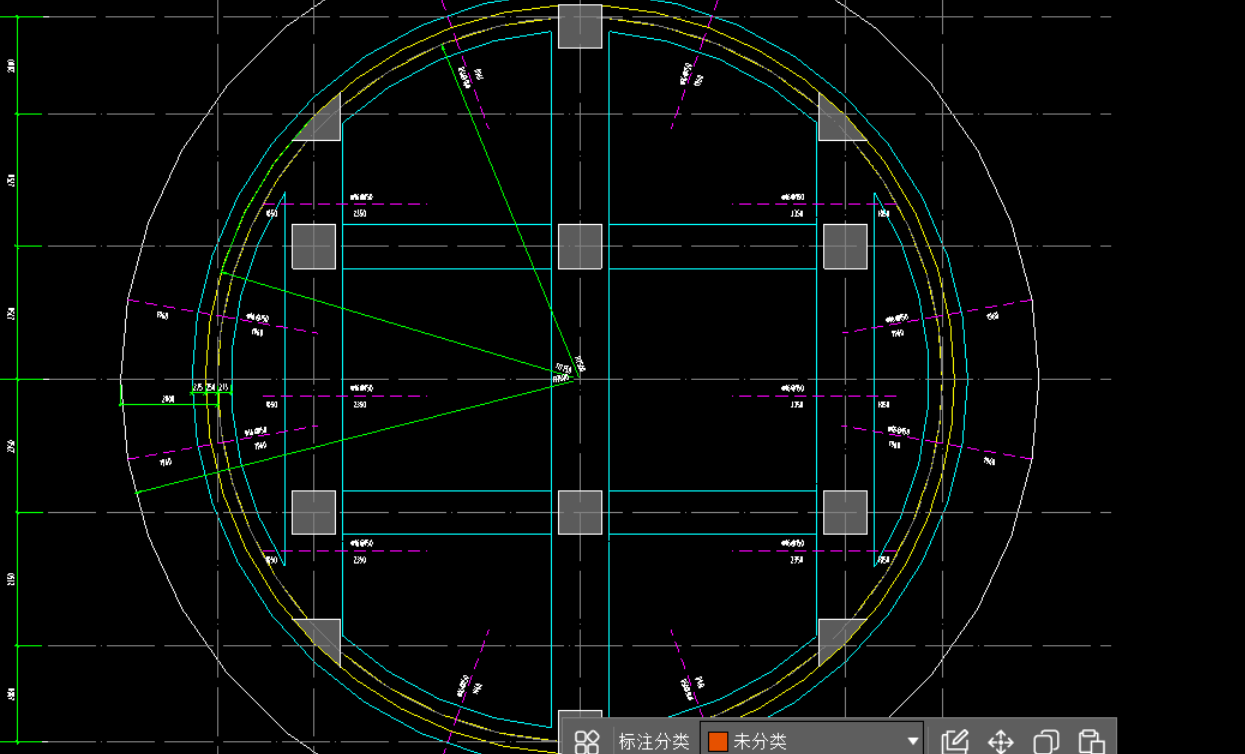The image size is (1245, 754).
Task: Click the orange color swatch beside 未分类
Action: [718, 741]
